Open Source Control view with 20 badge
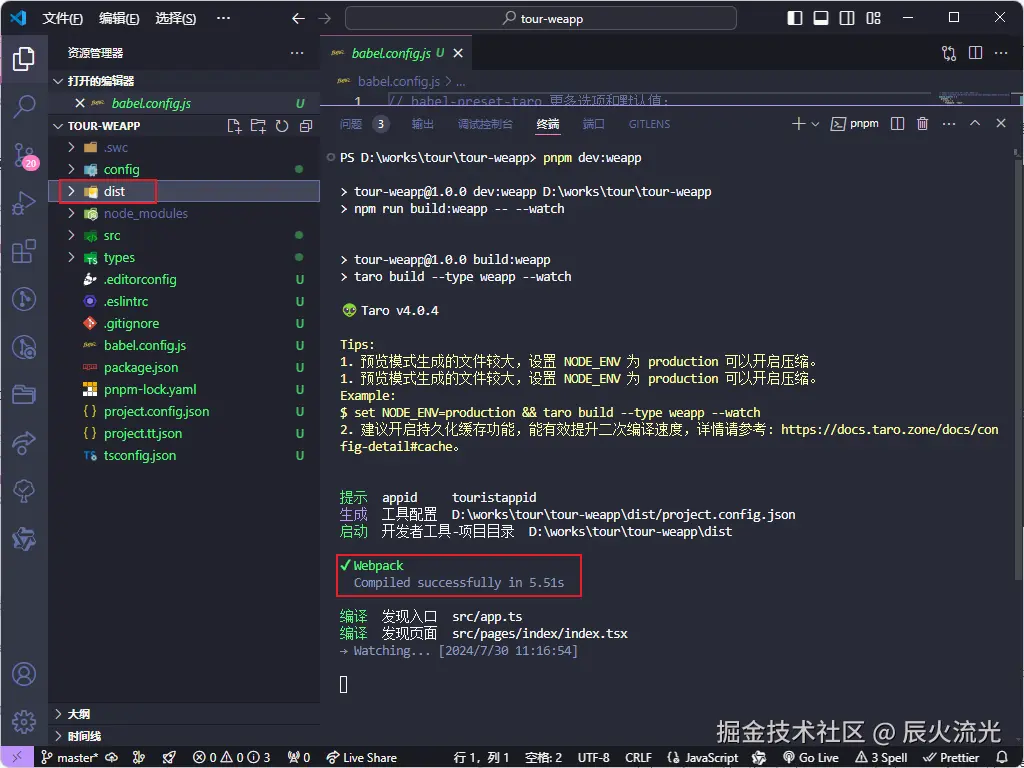The width and height of the screenshot is (1024, 768). point(25,155)
